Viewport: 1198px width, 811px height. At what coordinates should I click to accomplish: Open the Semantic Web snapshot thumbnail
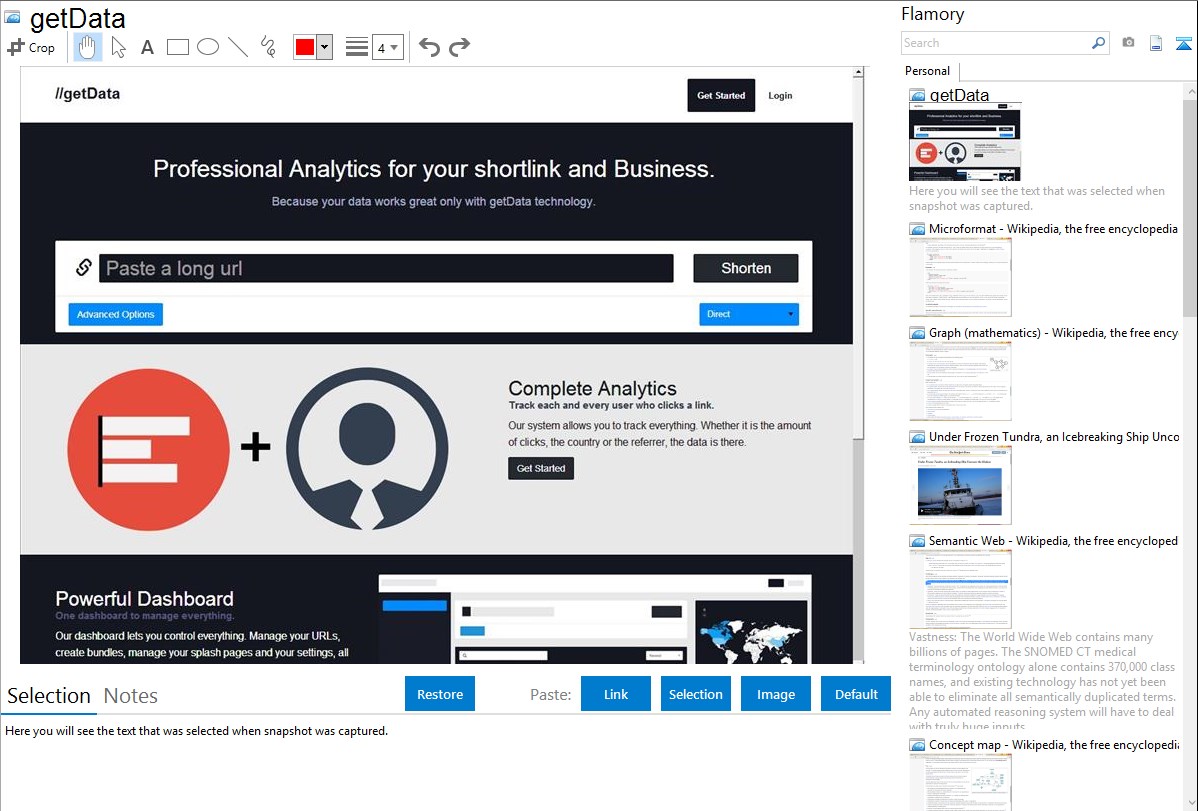pos(960,588)
